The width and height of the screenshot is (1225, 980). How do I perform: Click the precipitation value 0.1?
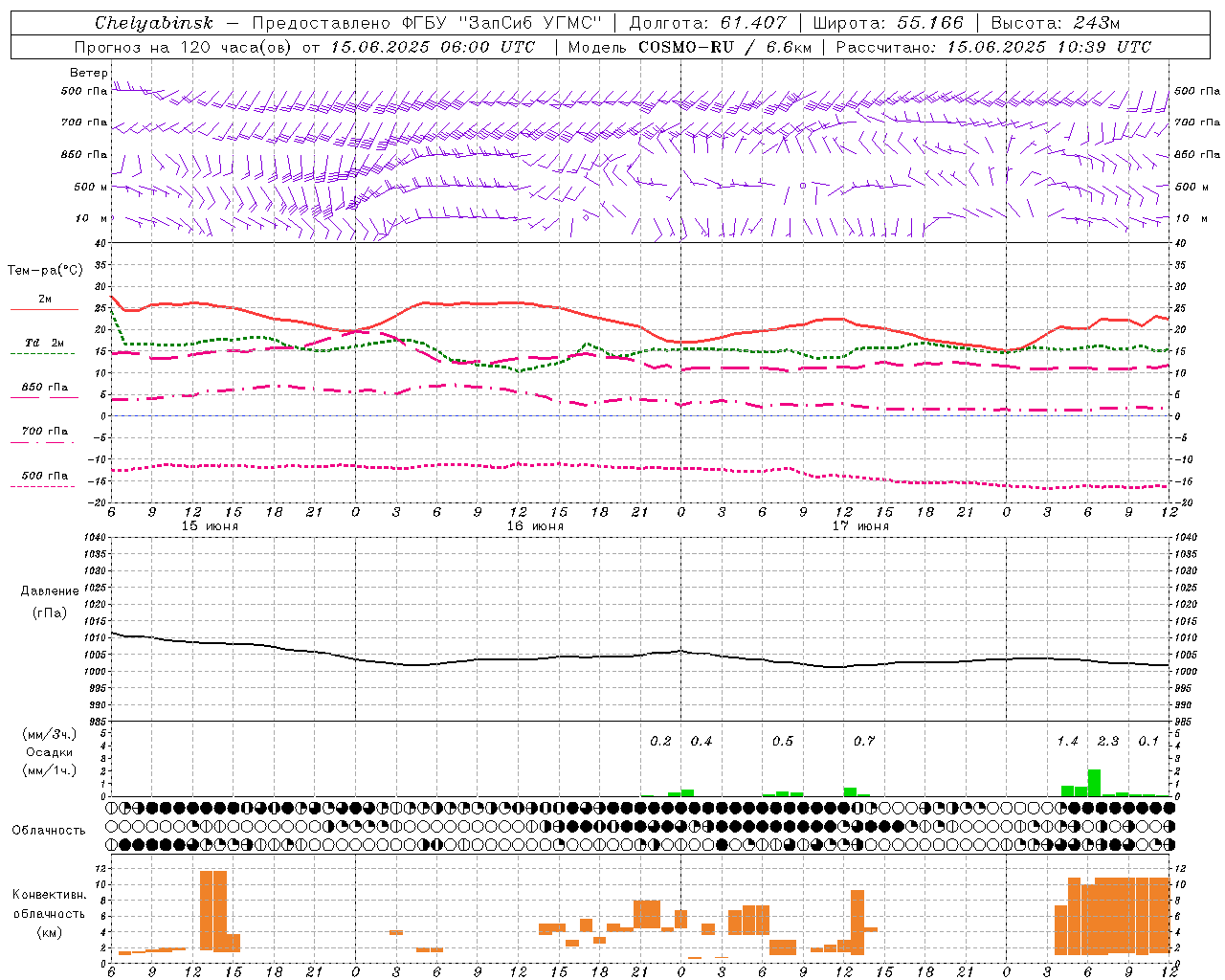pyautogui.click(x=1148, y=742)
